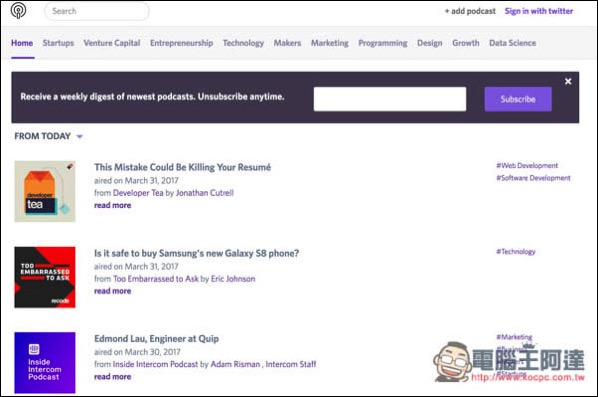Open the add podcast link
598x397 pixels.
(x=470, y=11)
